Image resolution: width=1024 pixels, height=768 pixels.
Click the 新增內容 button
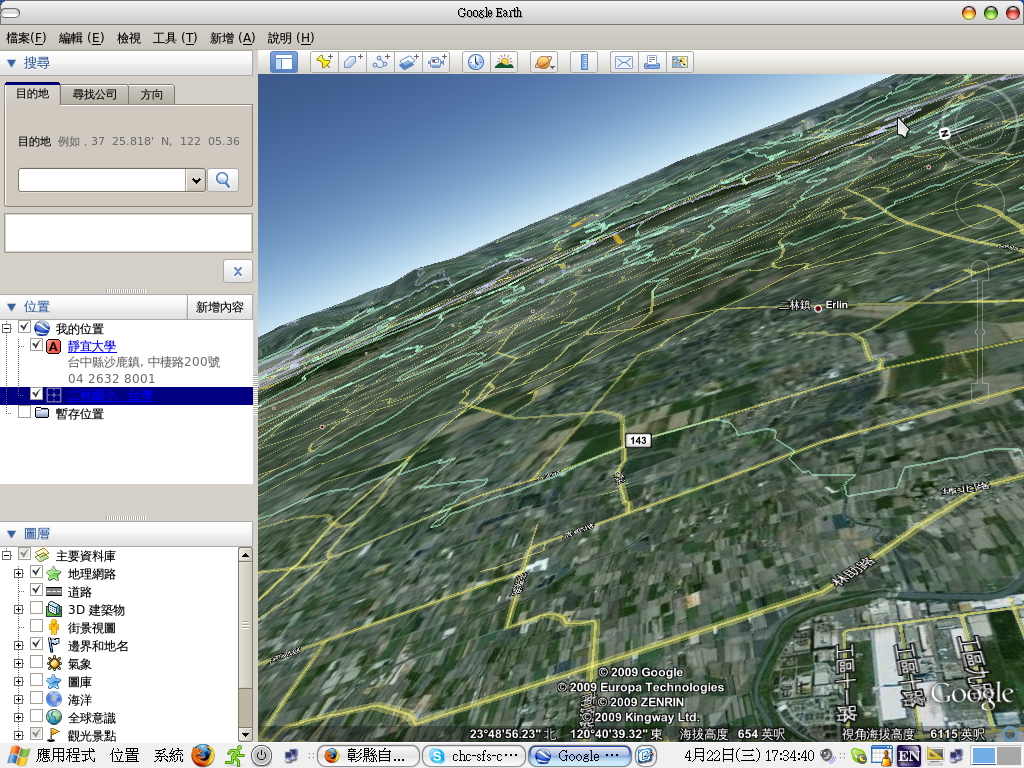(220, 307)
